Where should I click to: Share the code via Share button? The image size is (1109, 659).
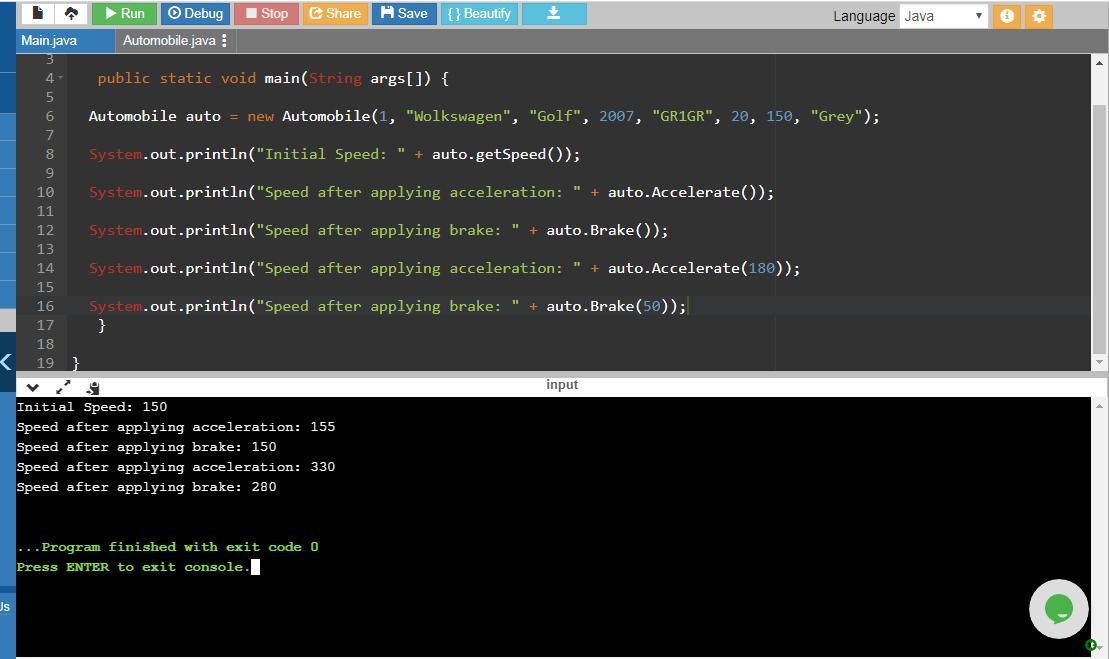click(x=335, y=14)
